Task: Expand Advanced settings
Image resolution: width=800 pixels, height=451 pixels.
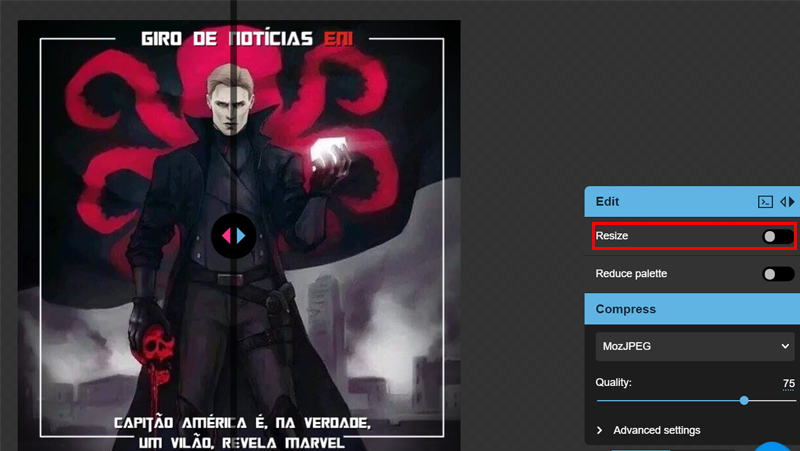Action: pyautogui.click(x=649, y=430)
